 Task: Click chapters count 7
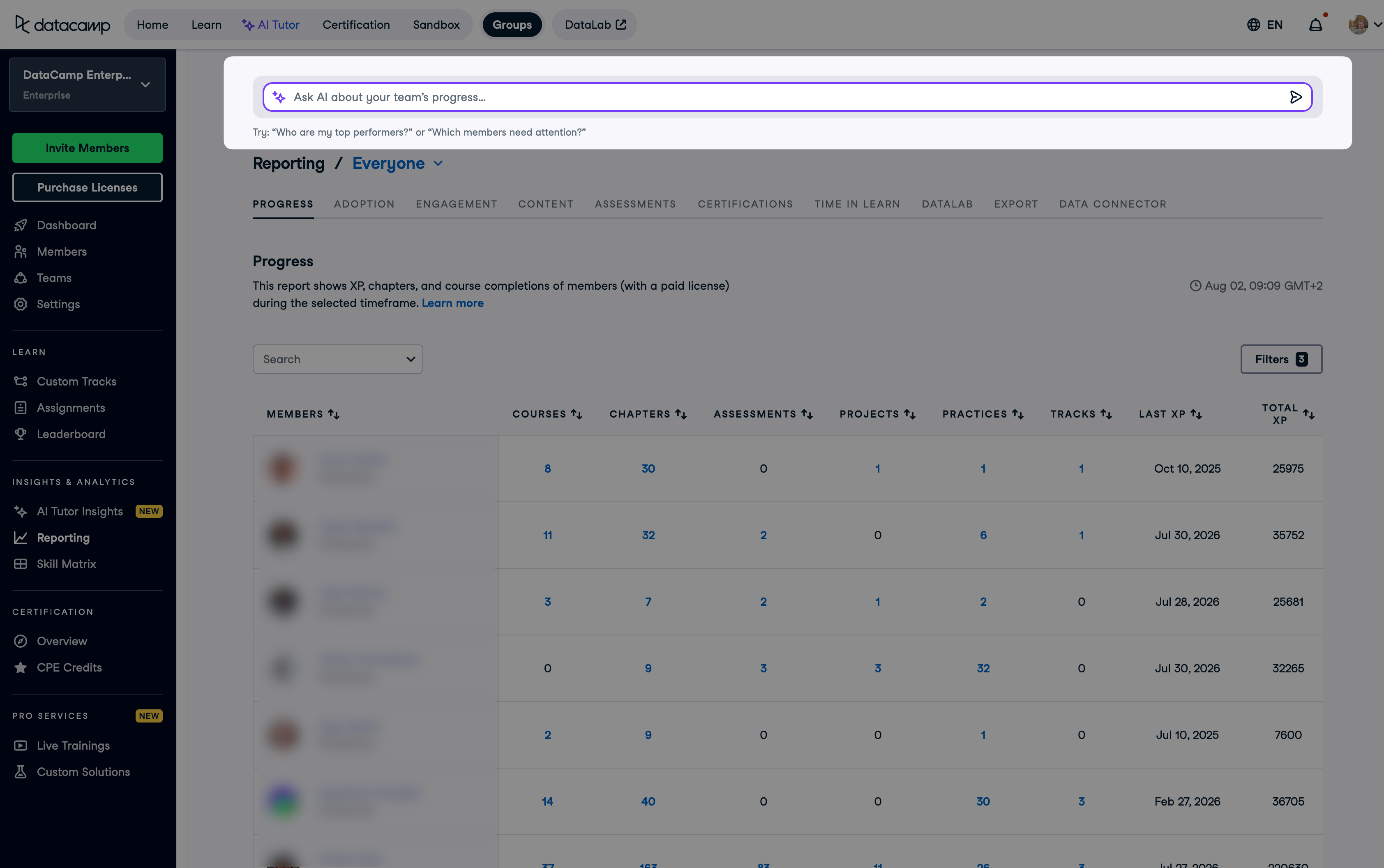648,602
